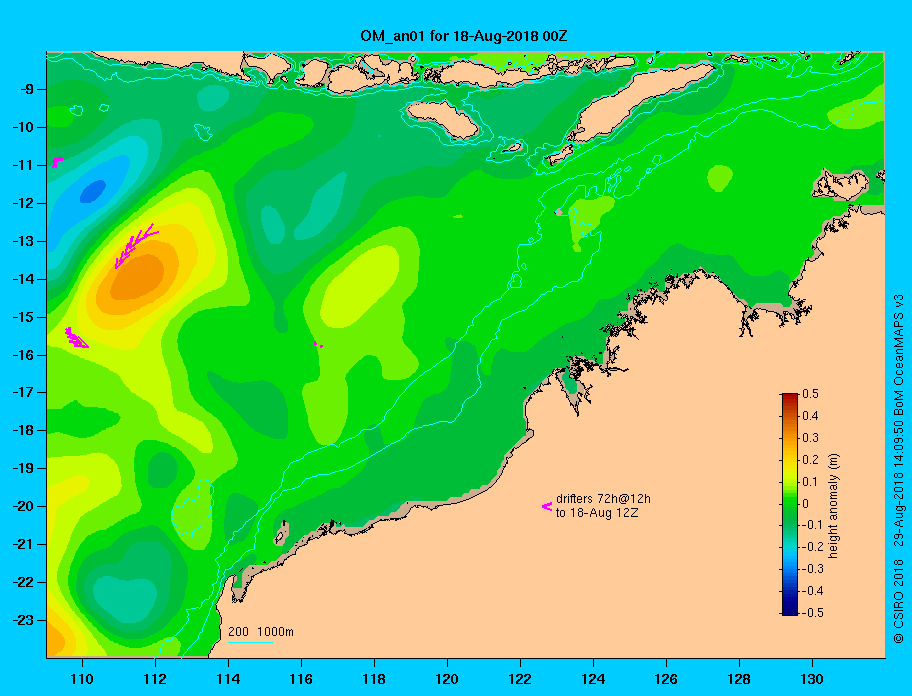Click the dark blue low anomaly eddy
Screen dimensions: 912x696
point(92,191)
